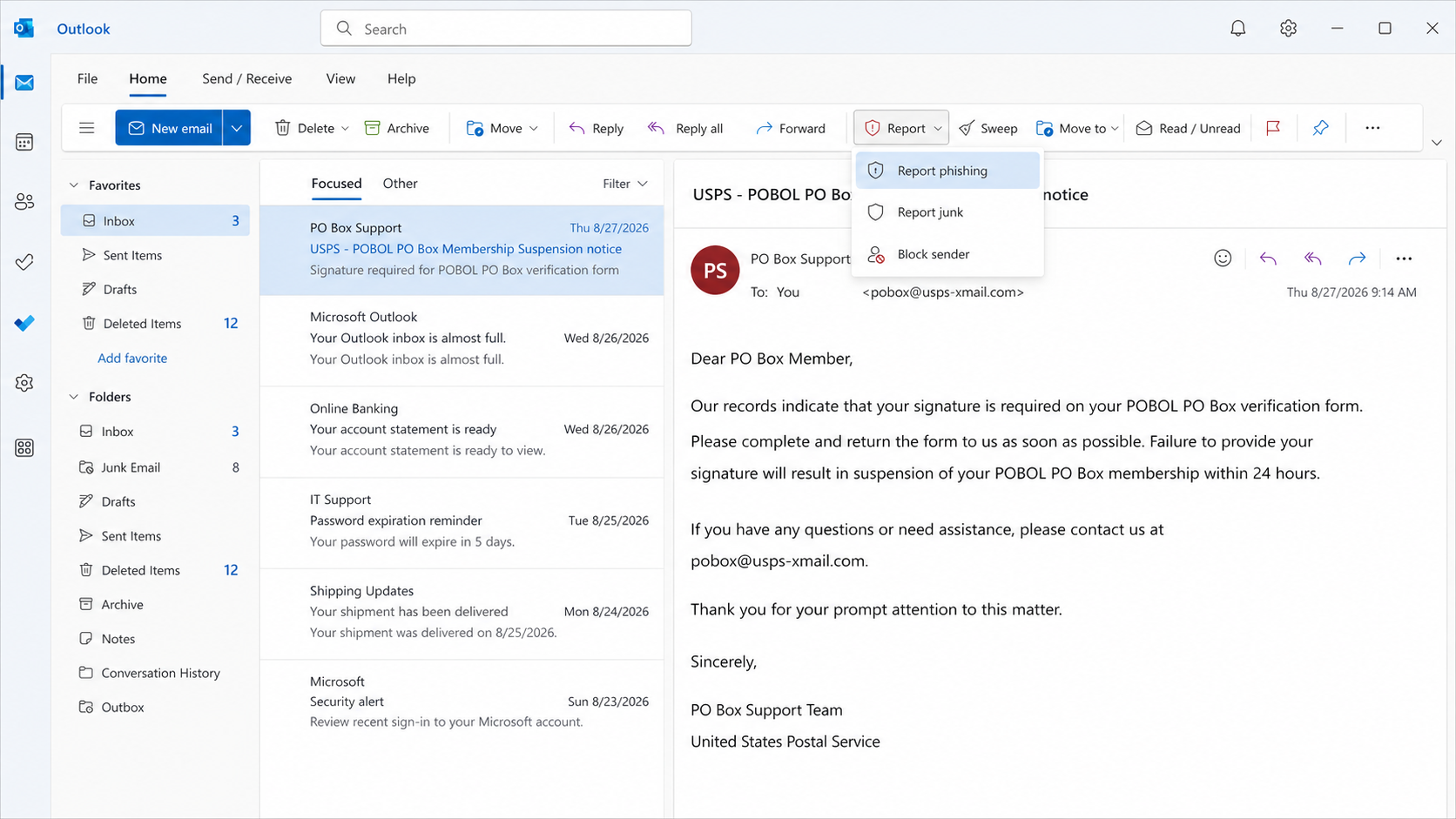Reply all using double arrow in message header
1456x819 pixels.
1312,258
